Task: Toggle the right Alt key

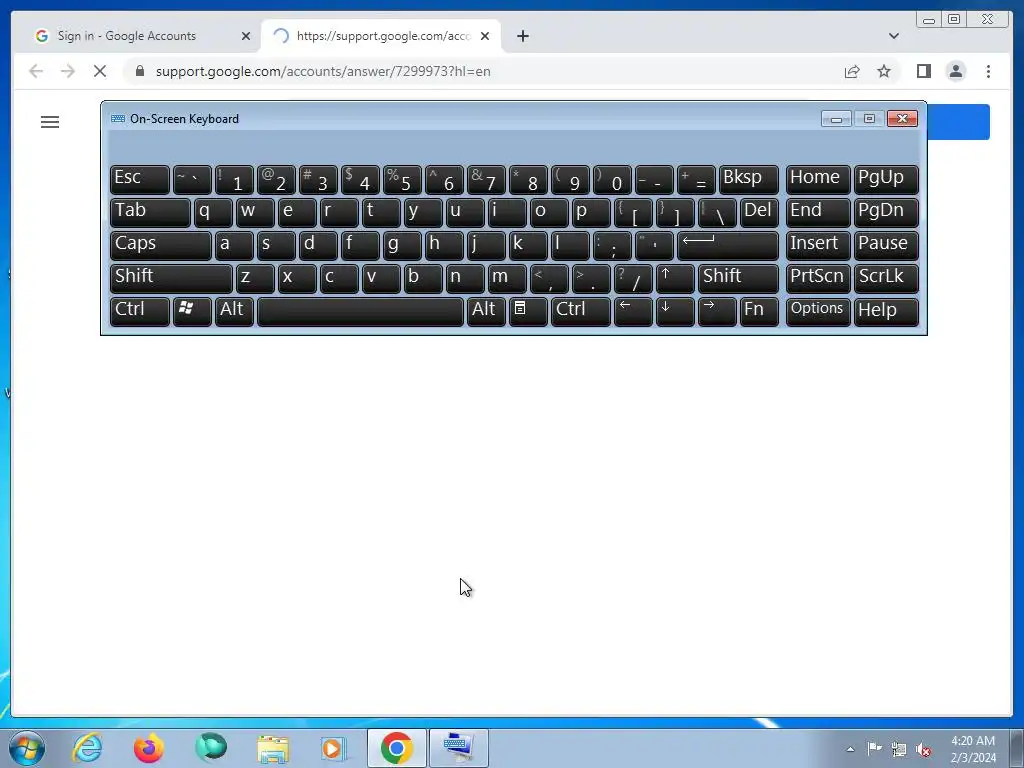Action: click(486, 311)
